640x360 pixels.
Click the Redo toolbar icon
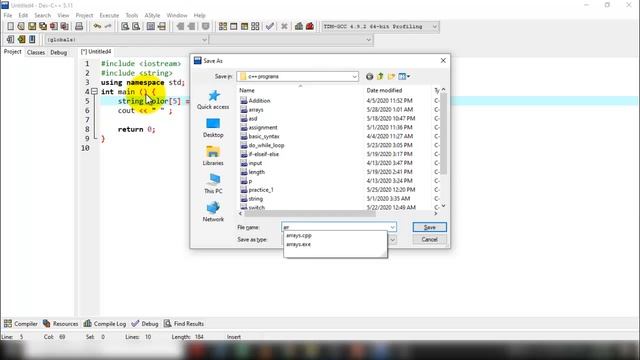click(x=108, y=27)
